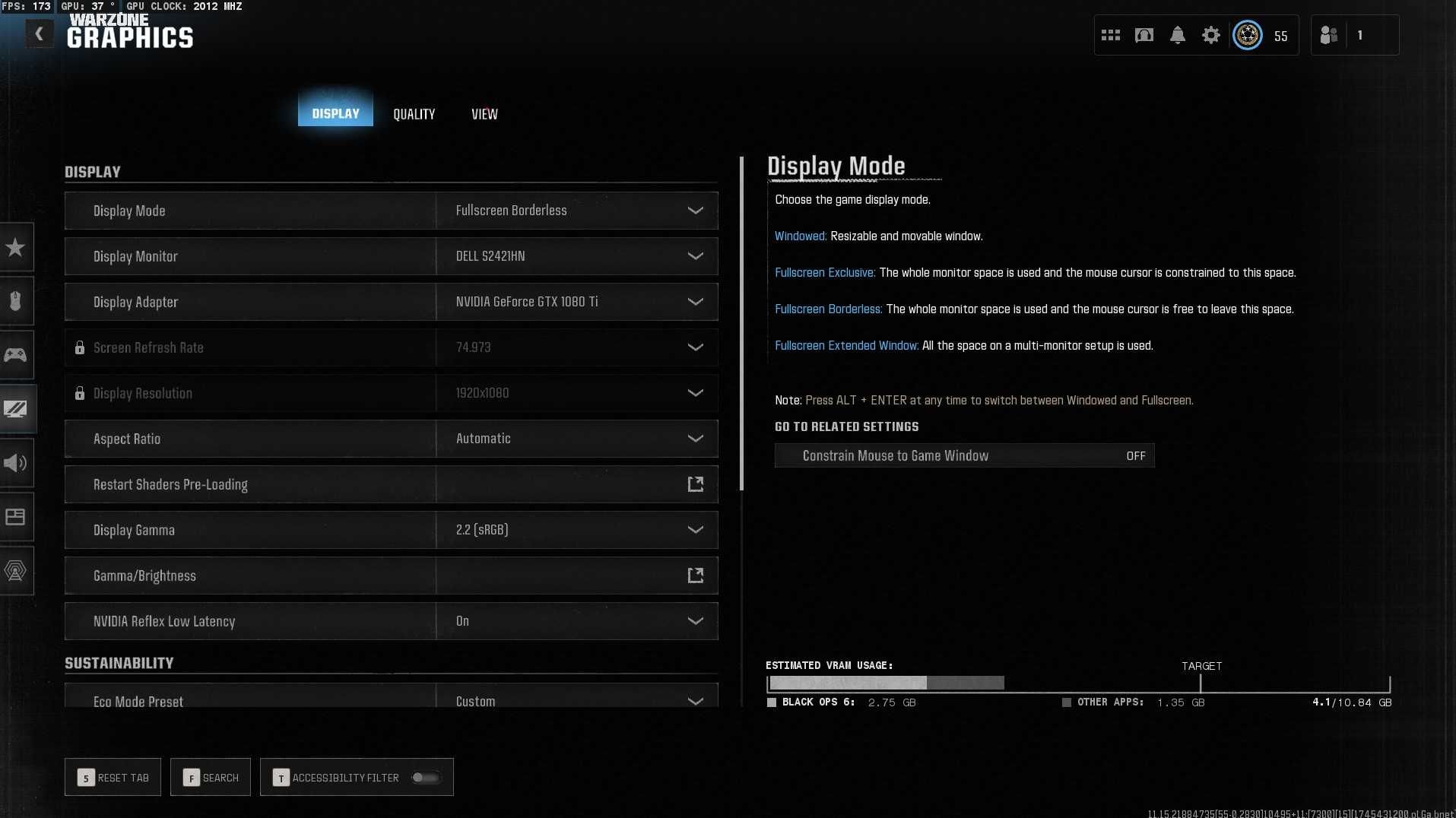Click the Other Apps VRAM legend
This screenshot has height=818, width=1456.
(x=1133, y=702)
